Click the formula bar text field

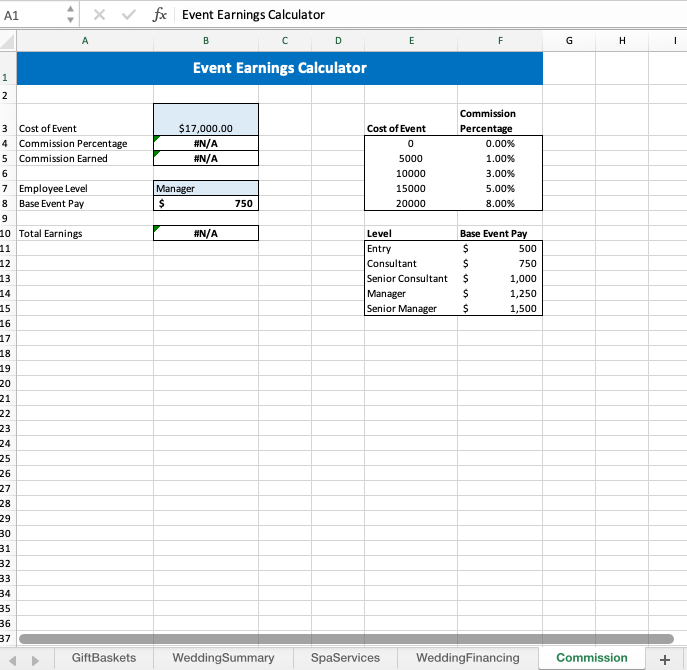tap(432, 15)
